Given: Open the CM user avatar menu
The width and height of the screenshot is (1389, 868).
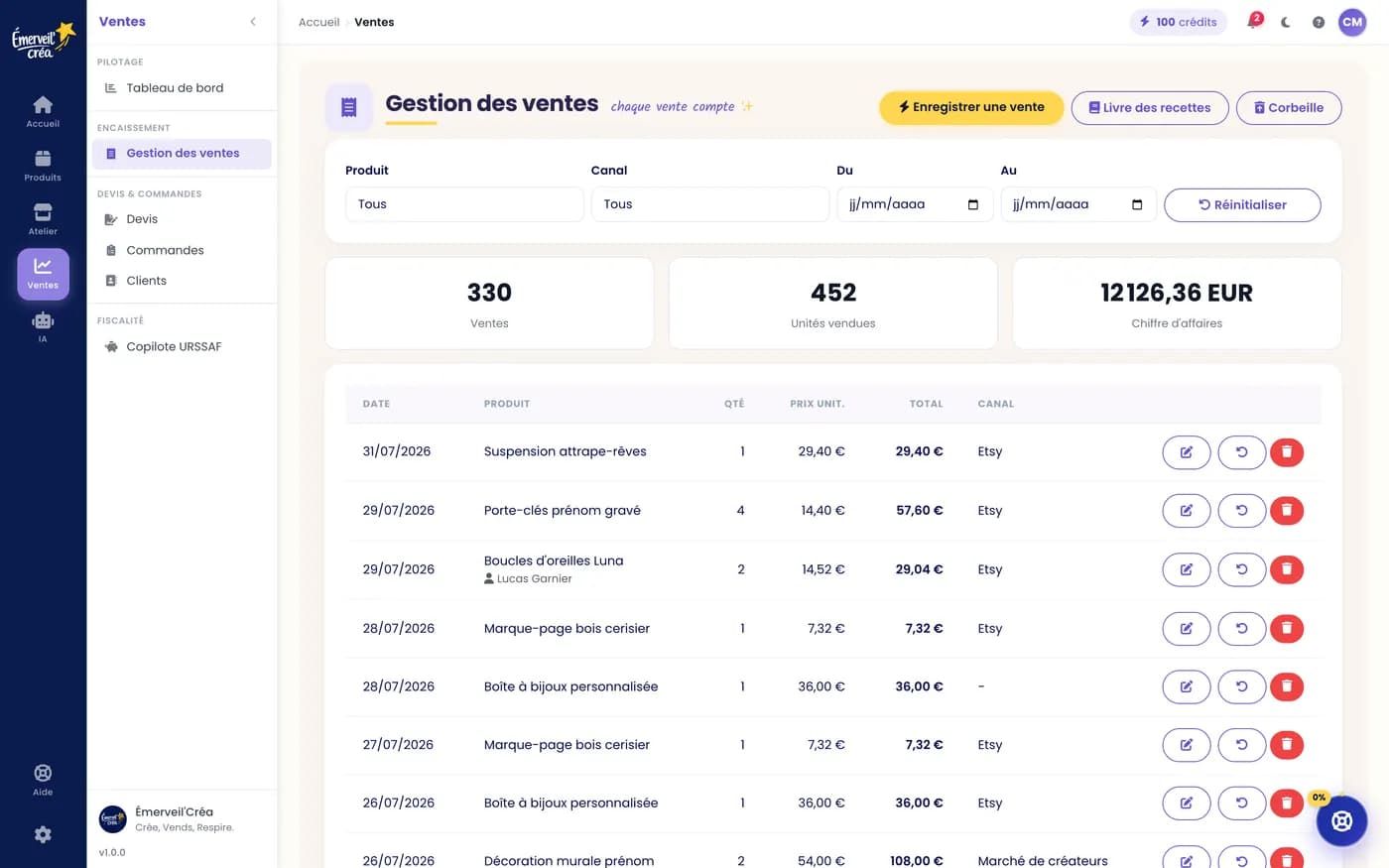Looking at the screenshot, I should point(1352,22).
